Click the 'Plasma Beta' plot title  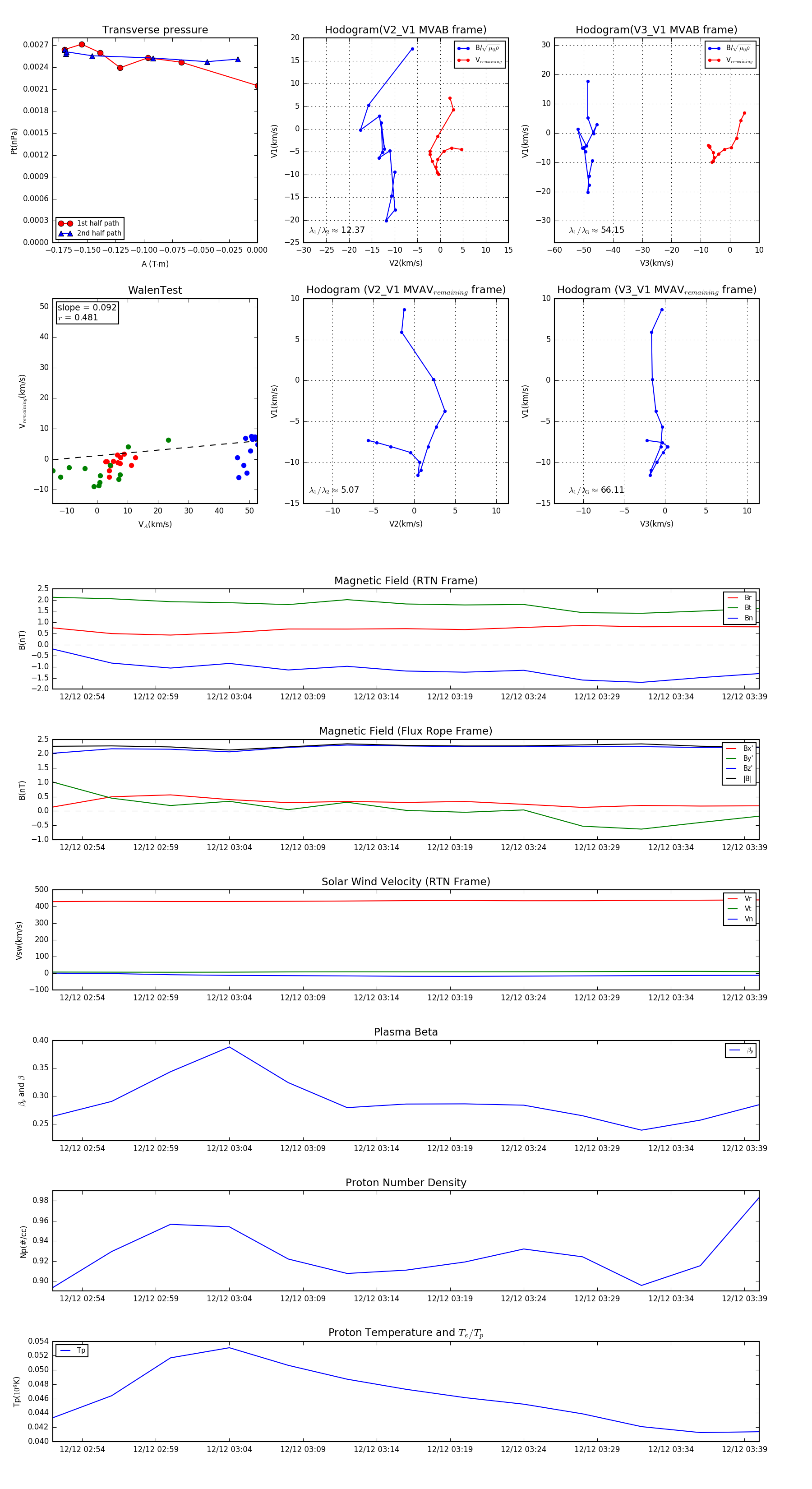coord(406,1032)
